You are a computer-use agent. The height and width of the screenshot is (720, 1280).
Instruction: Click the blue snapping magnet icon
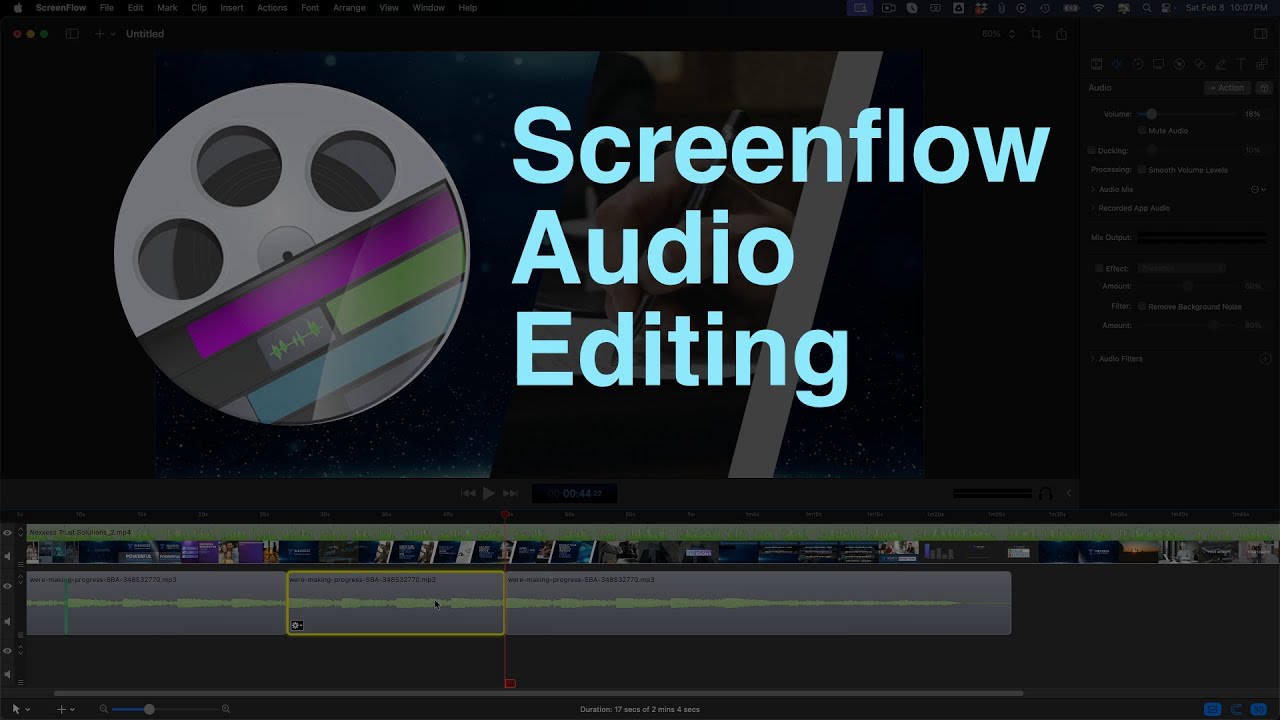tap(1236, 709)
